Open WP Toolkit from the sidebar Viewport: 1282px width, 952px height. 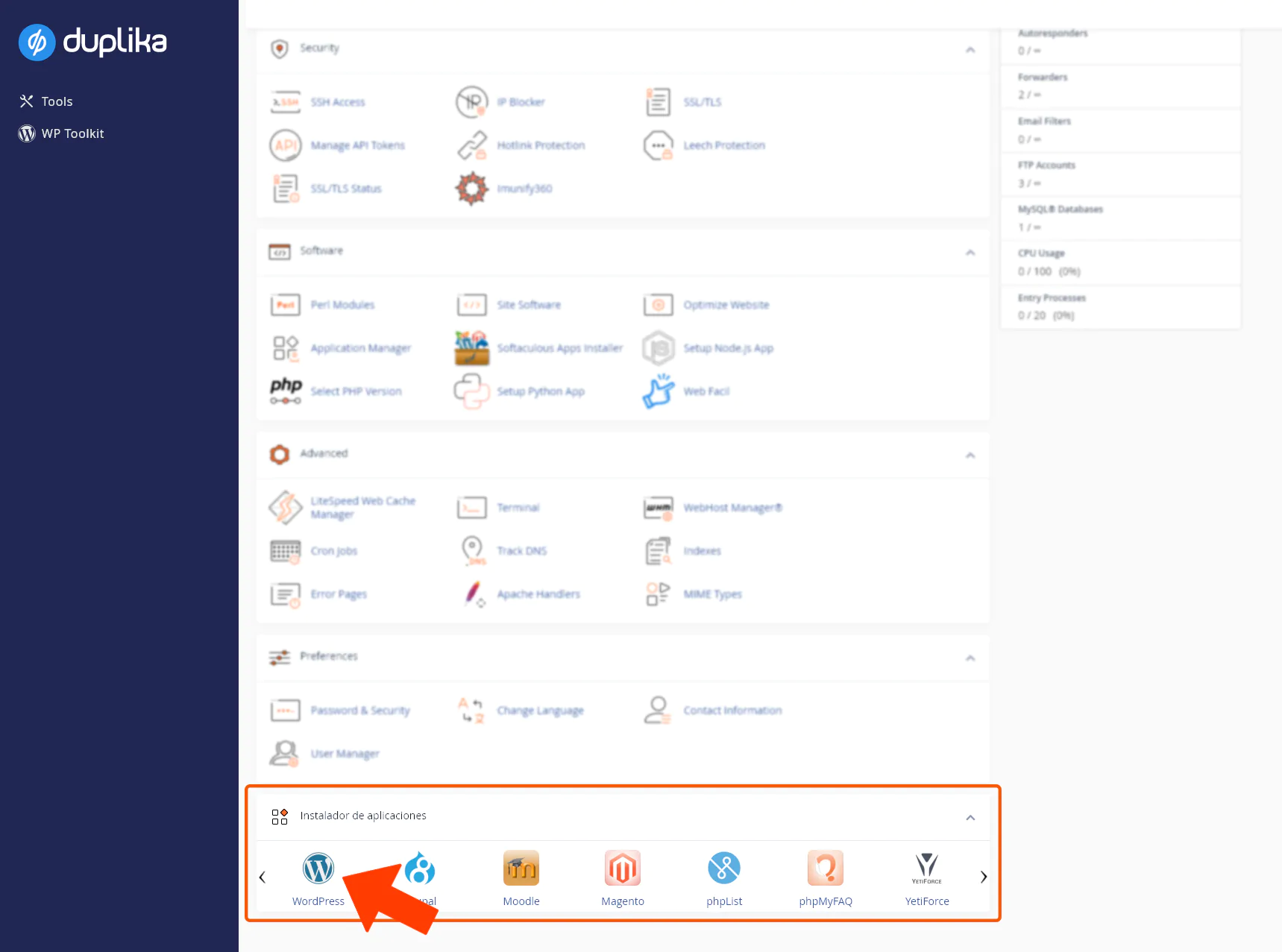point(72,133)
